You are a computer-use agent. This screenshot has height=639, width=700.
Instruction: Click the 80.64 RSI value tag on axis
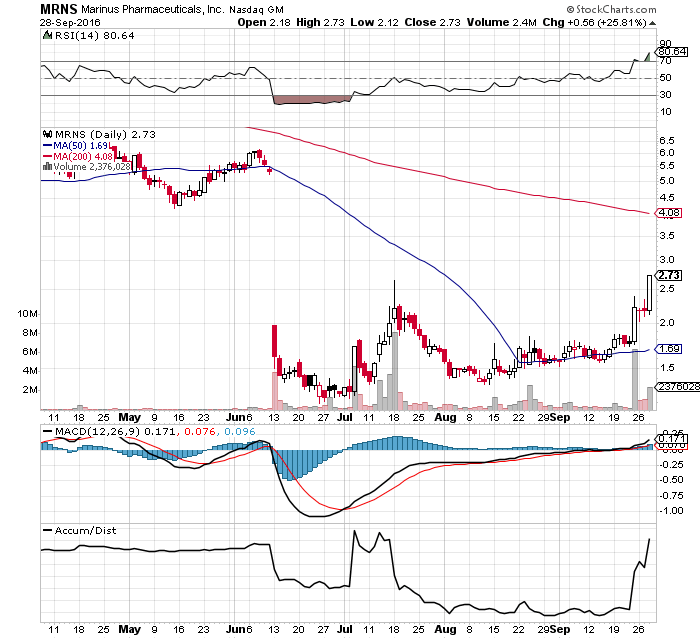point(672,52)
